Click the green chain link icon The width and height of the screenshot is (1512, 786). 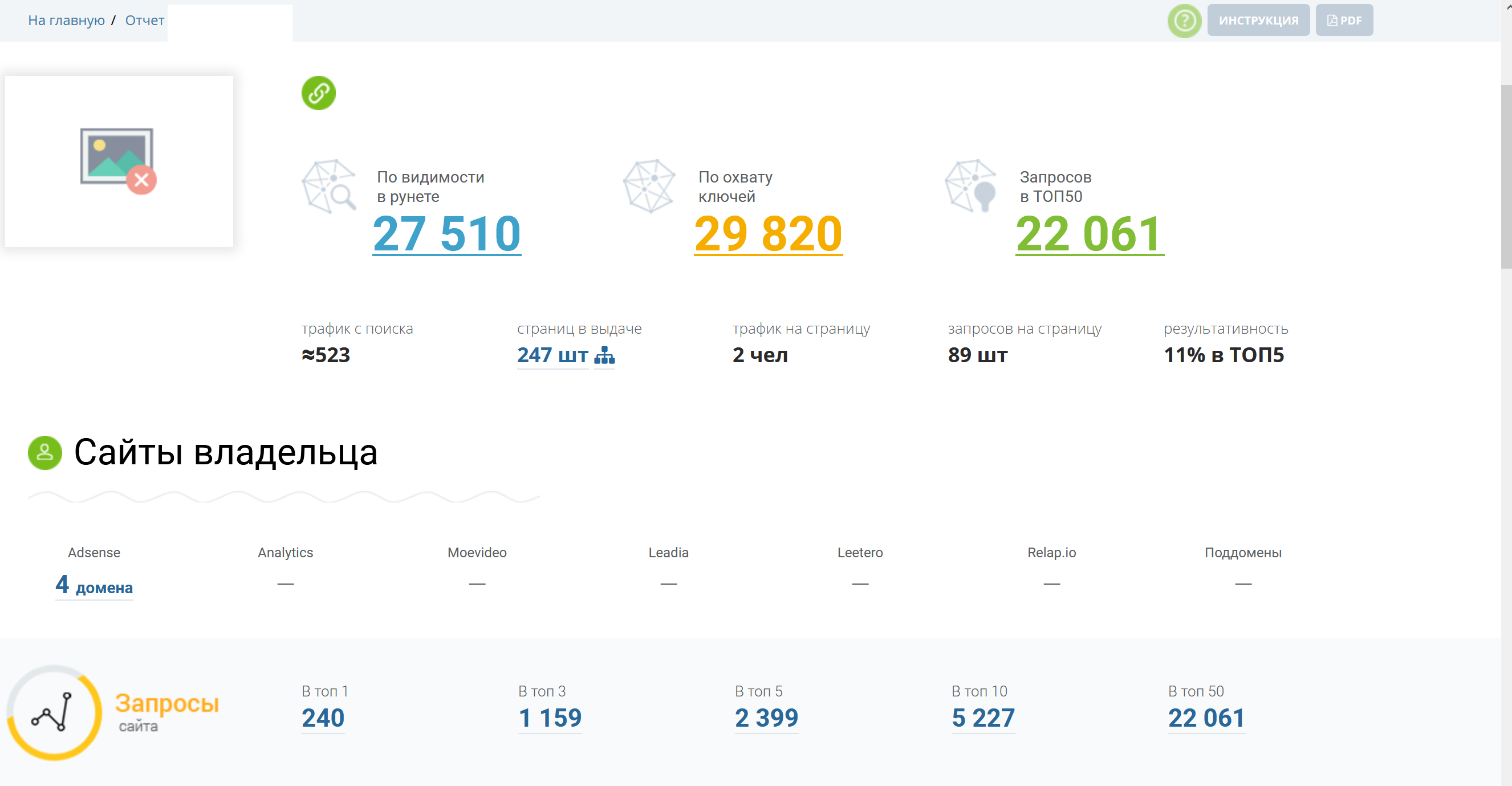(x=319, y=93)
